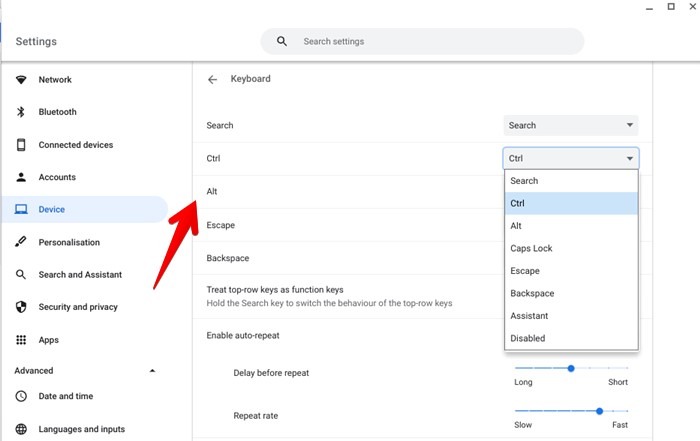This screenshot has width=700, height=441.
Task: Click the Bluetooth icon in sidebar
Action: pyautogui.click(x=21, y=112)
